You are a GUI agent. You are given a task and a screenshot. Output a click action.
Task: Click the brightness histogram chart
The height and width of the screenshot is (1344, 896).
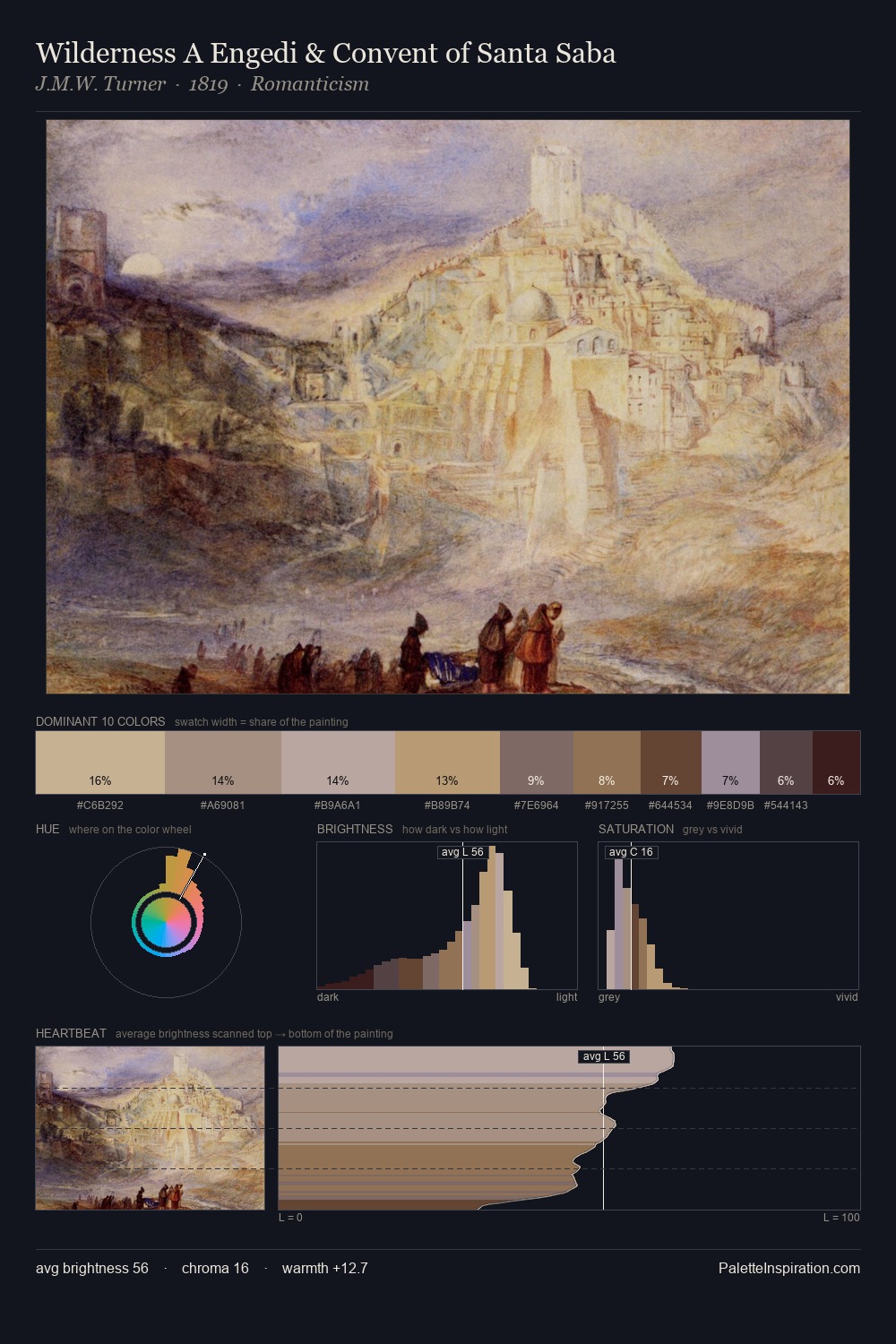point(447,916)
